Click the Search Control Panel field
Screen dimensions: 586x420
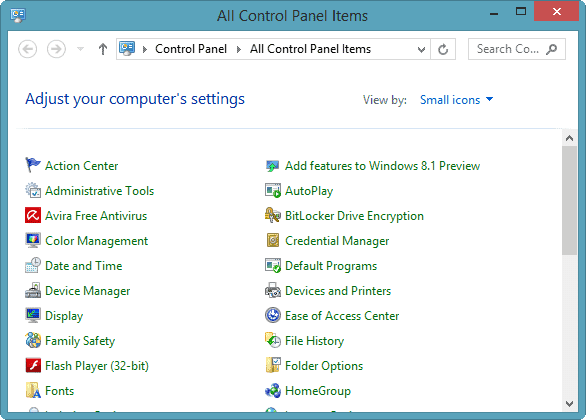coord(516,49)
